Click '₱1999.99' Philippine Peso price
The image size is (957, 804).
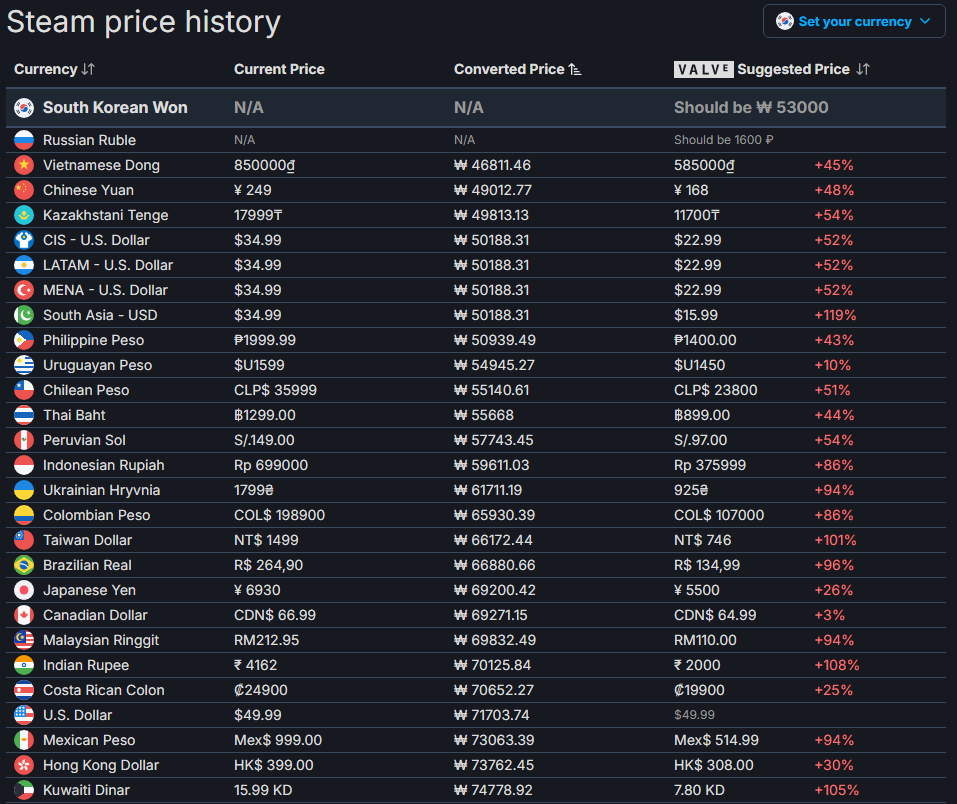pos(265,340)
